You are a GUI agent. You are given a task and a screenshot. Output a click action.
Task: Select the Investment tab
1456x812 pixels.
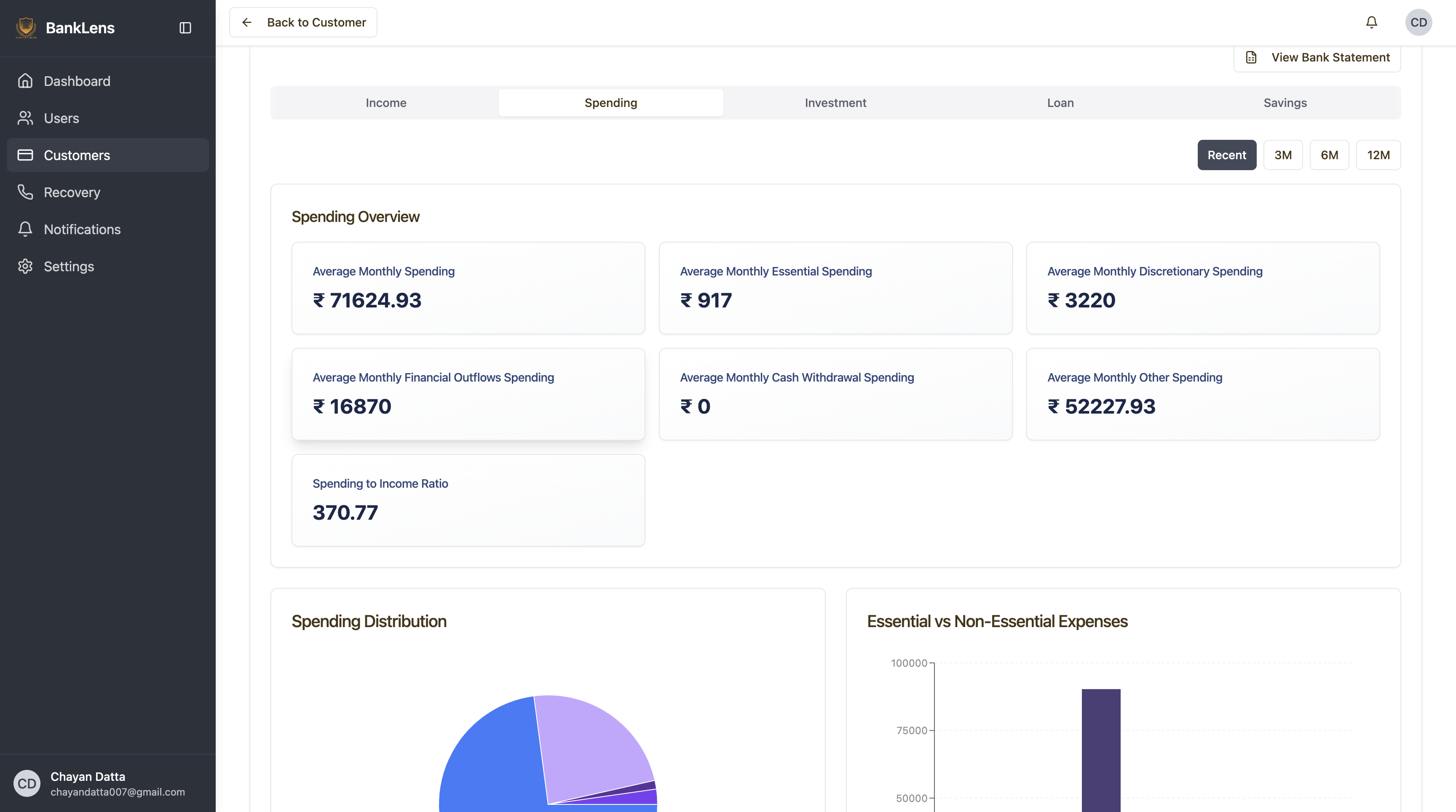[835, 102]
